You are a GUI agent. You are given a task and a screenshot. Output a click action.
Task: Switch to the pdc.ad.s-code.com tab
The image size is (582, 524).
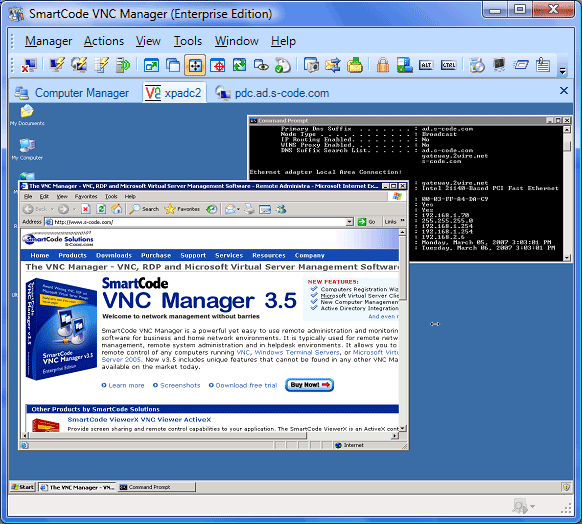(273, 93)
